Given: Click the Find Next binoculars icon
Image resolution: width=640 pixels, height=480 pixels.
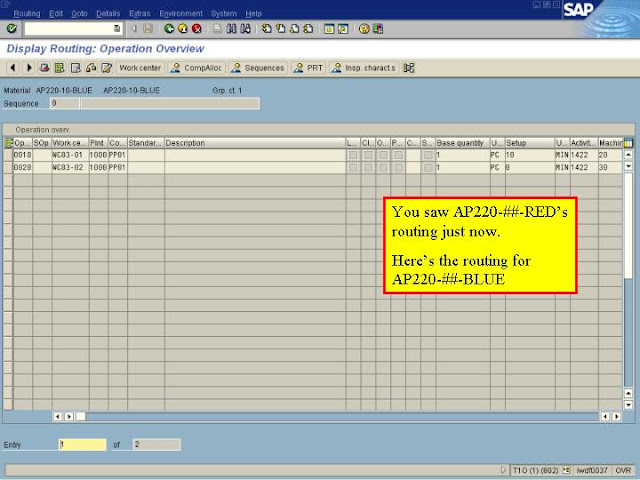Looking at the screenshot, I should [245, 29].
